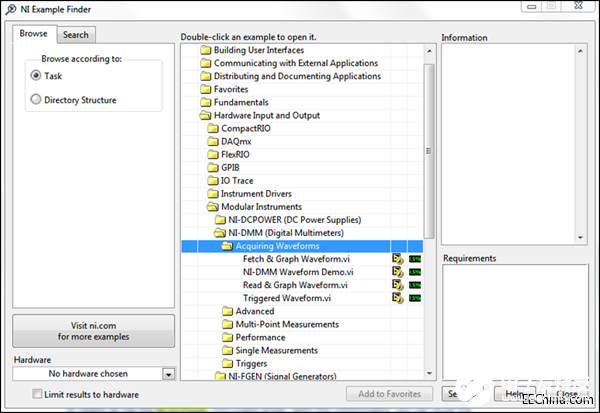
Task: Select the Acquiring Waveforms tree row text
Action: point(277,246)
